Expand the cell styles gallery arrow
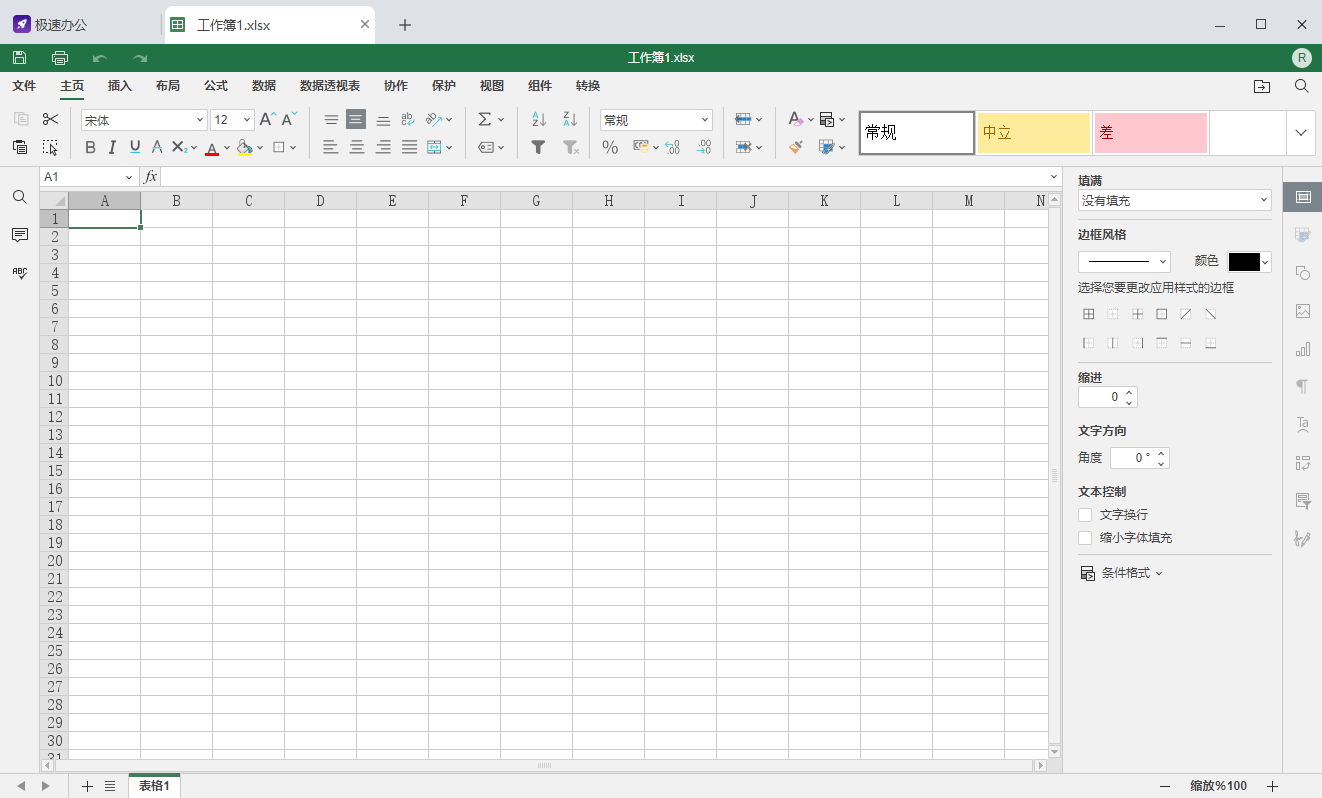Screen dimensions: 1322x798 tap(1301, 133)
